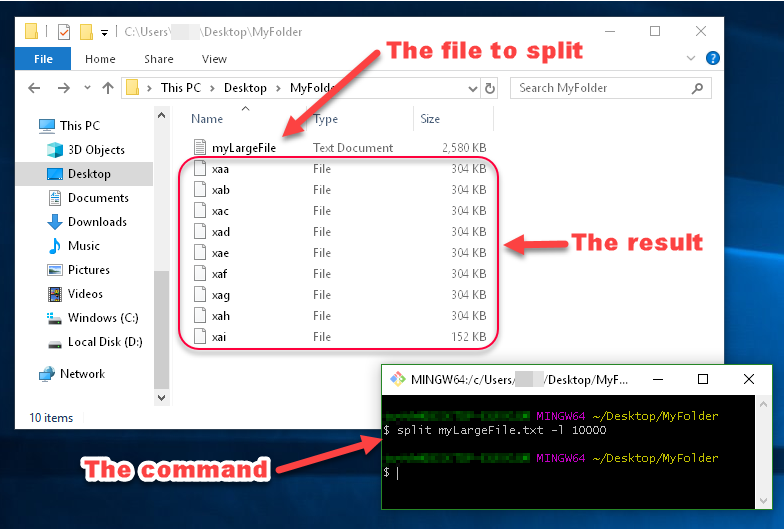The image size is (784, 529).
Task: Open the View ribbon tab
Action: [x=214, y=59]
